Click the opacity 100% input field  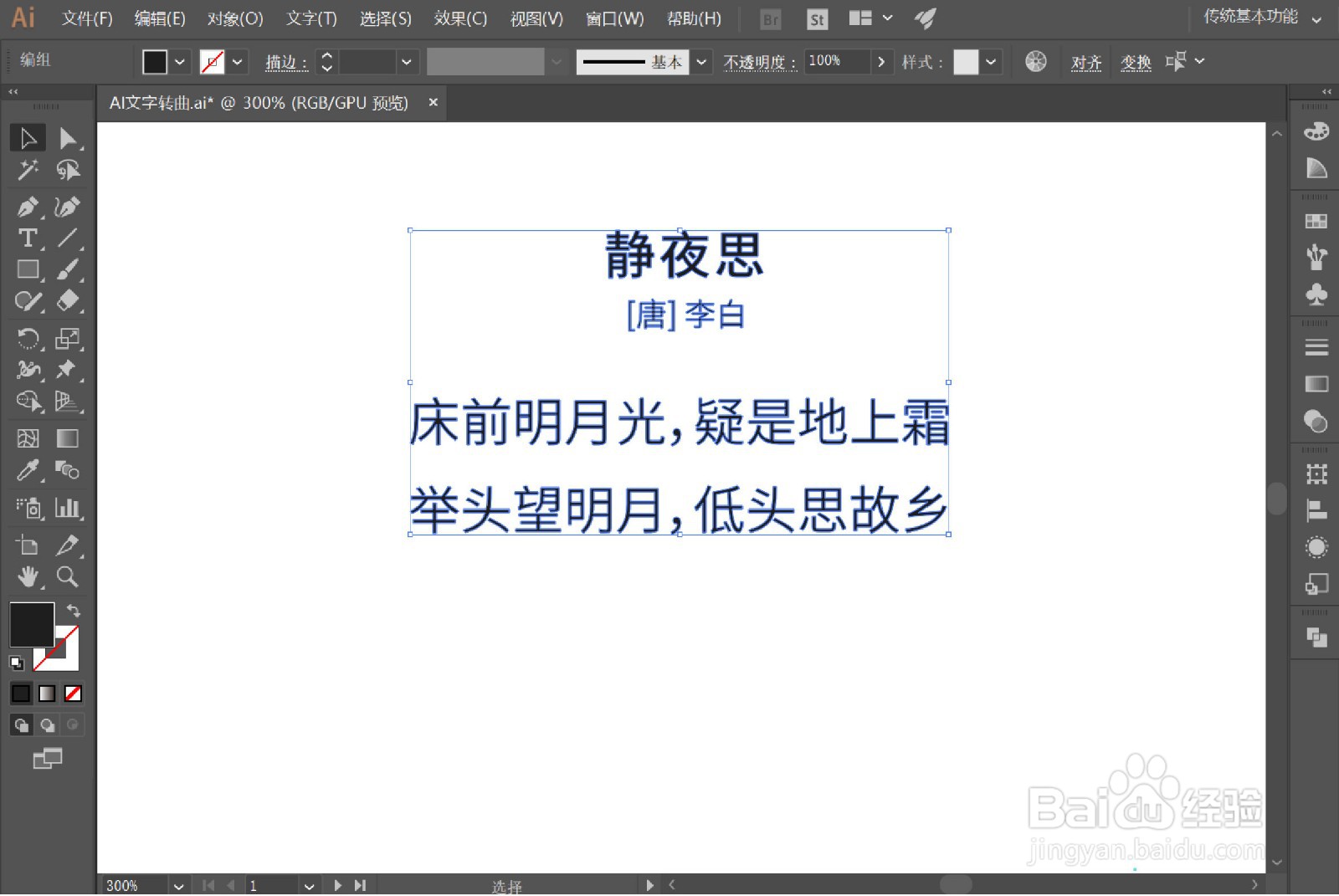[837, 61]
